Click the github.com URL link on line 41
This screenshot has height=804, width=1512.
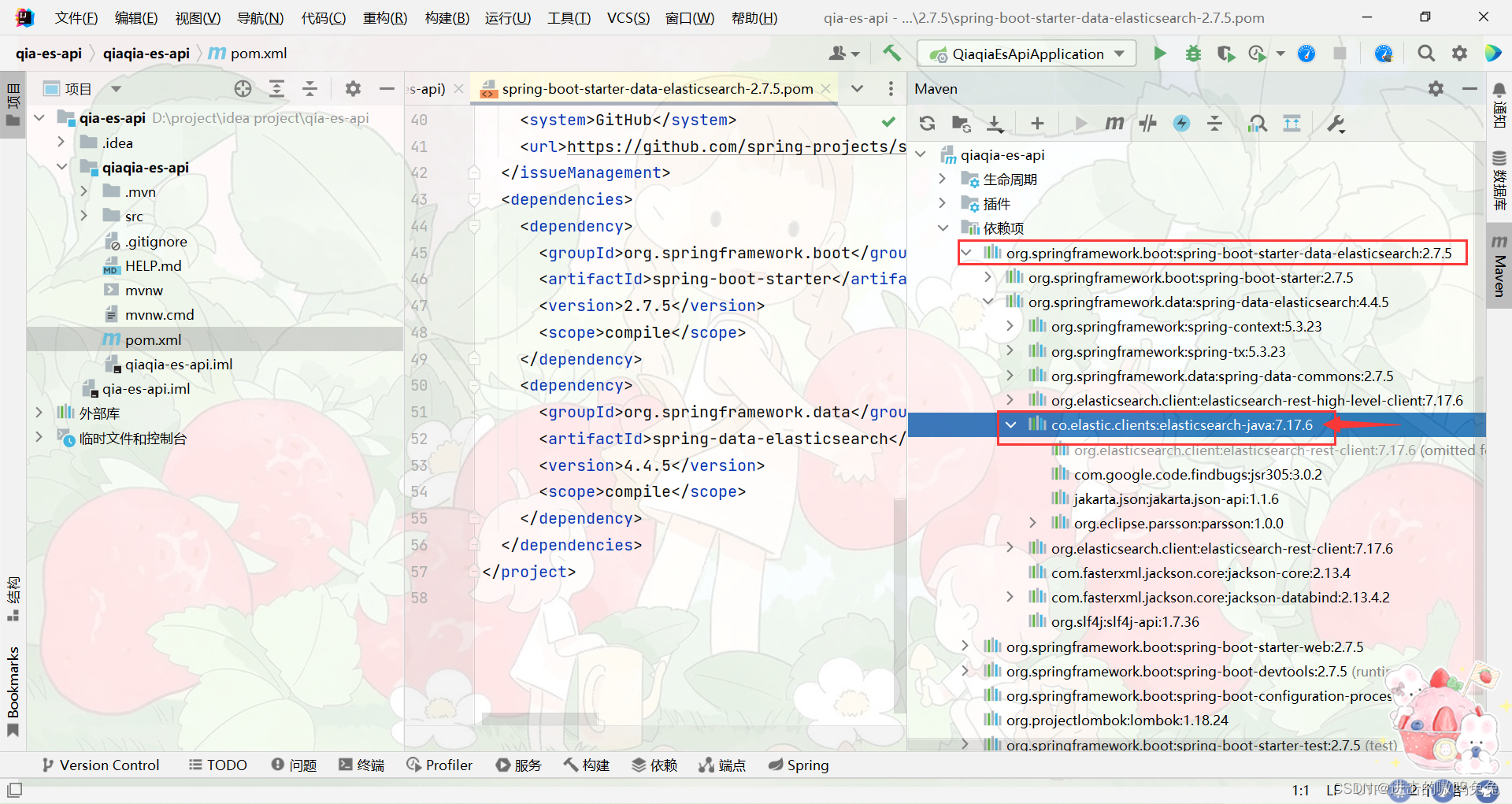pos(736,146)
